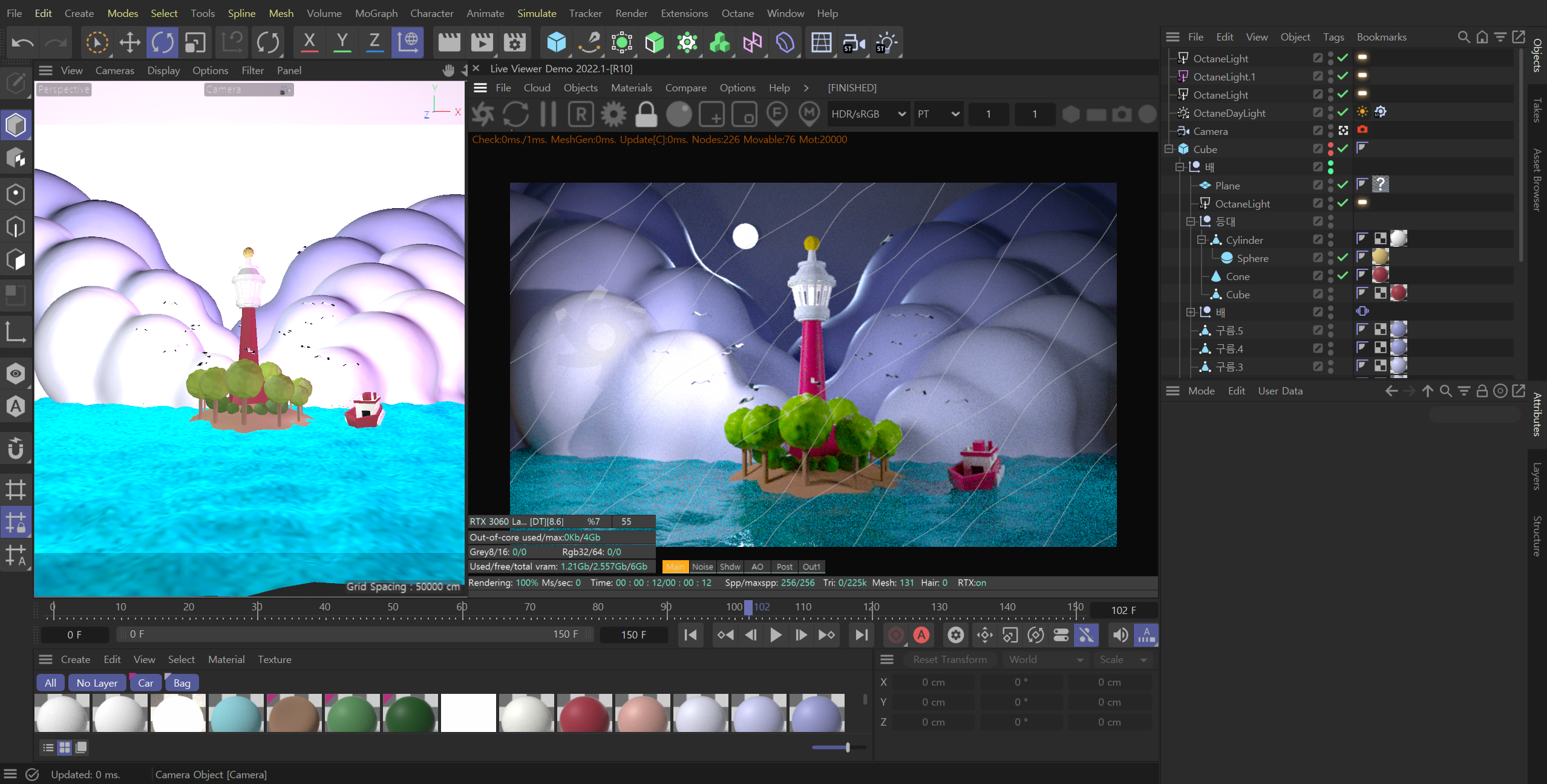The image size is (1547, 784).
Task: Click the Symmetry deformer icon
Action: (x=752, y=42)
